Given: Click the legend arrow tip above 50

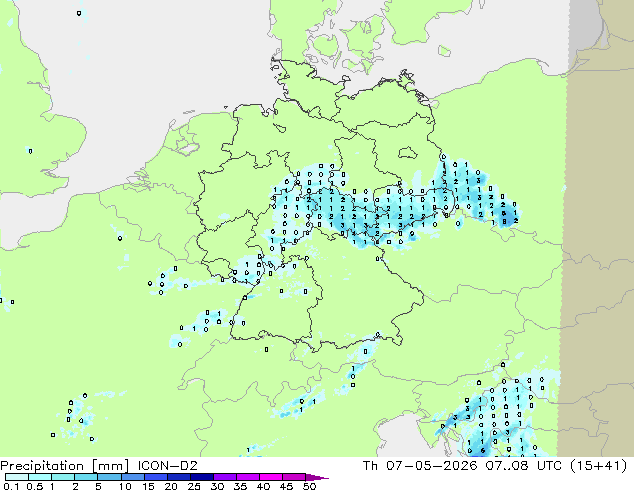Looking at the screenshot, I should [x=317, y=477].
